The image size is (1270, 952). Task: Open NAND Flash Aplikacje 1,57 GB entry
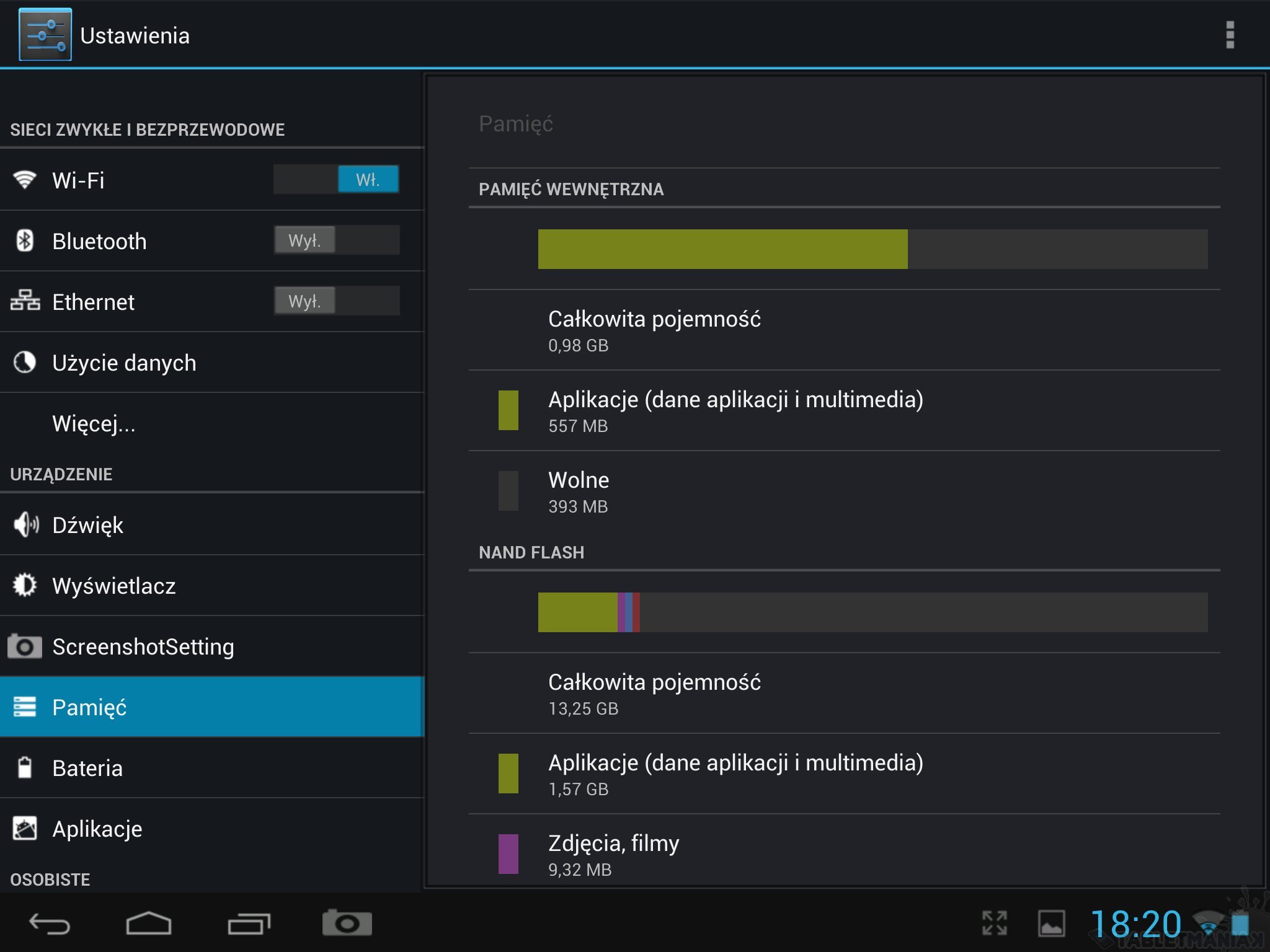click(735, 773)
